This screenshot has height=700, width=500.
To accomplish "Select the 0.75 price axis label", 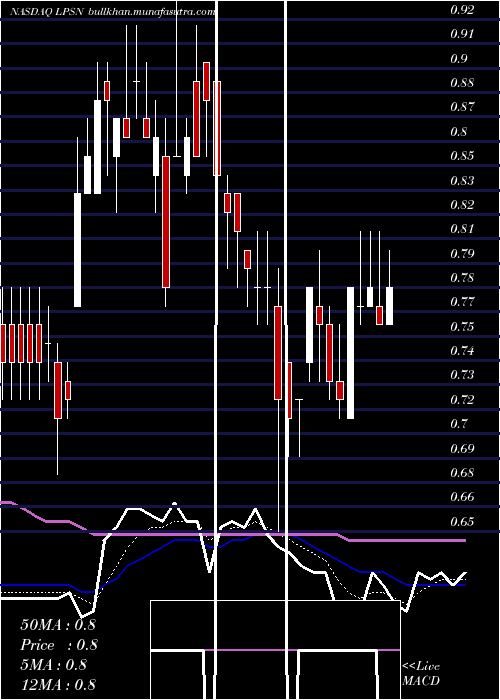I will pyautogui.click(x=462, y=326).
